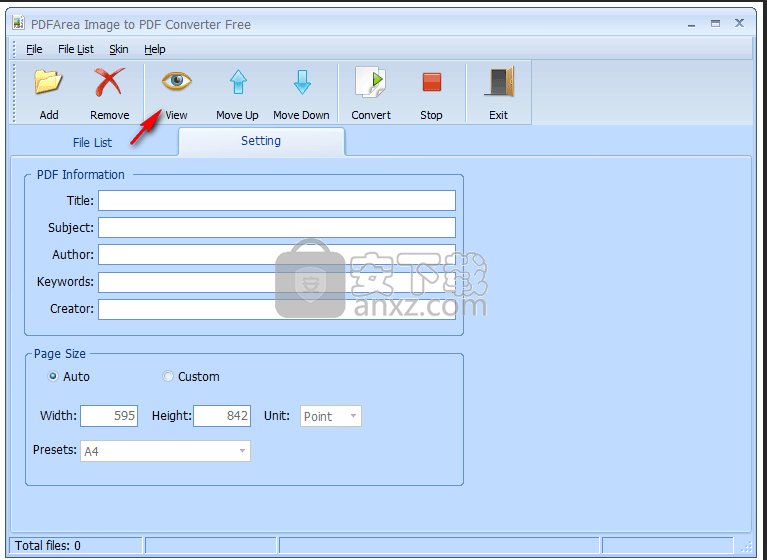Click the Width field showing 595
Image resolution: width=767 pixels, height=560 pixels.
click(x=109, y=416)
